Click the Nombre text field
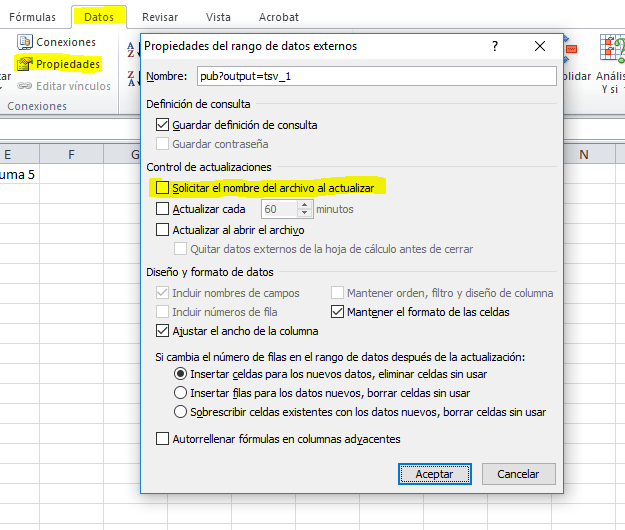Viewport: 625px width, 530px height. (377, 76)
